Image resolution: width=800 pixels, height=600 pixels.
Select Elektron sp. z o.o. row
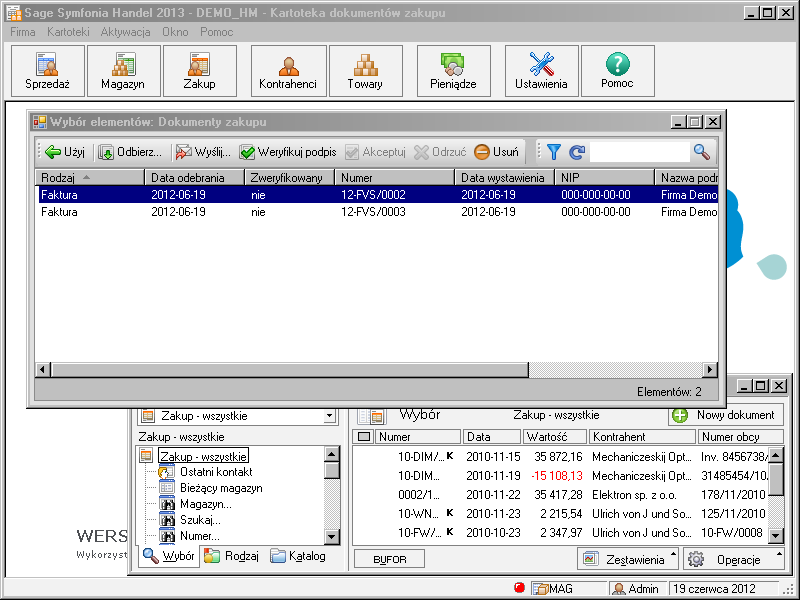560,495
